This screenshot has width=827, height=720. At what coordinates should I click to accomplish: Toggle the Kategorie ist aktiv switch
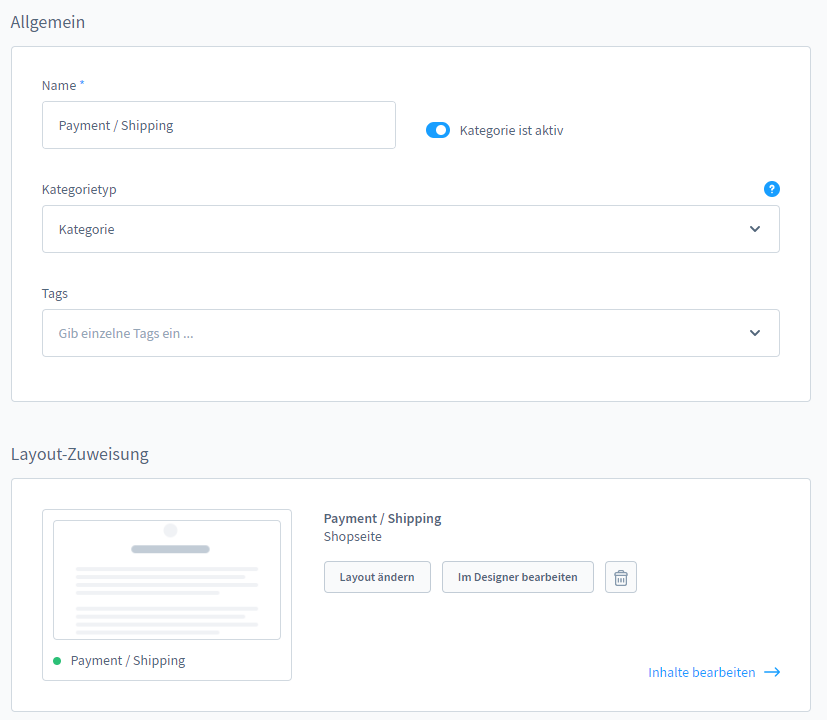437,130
